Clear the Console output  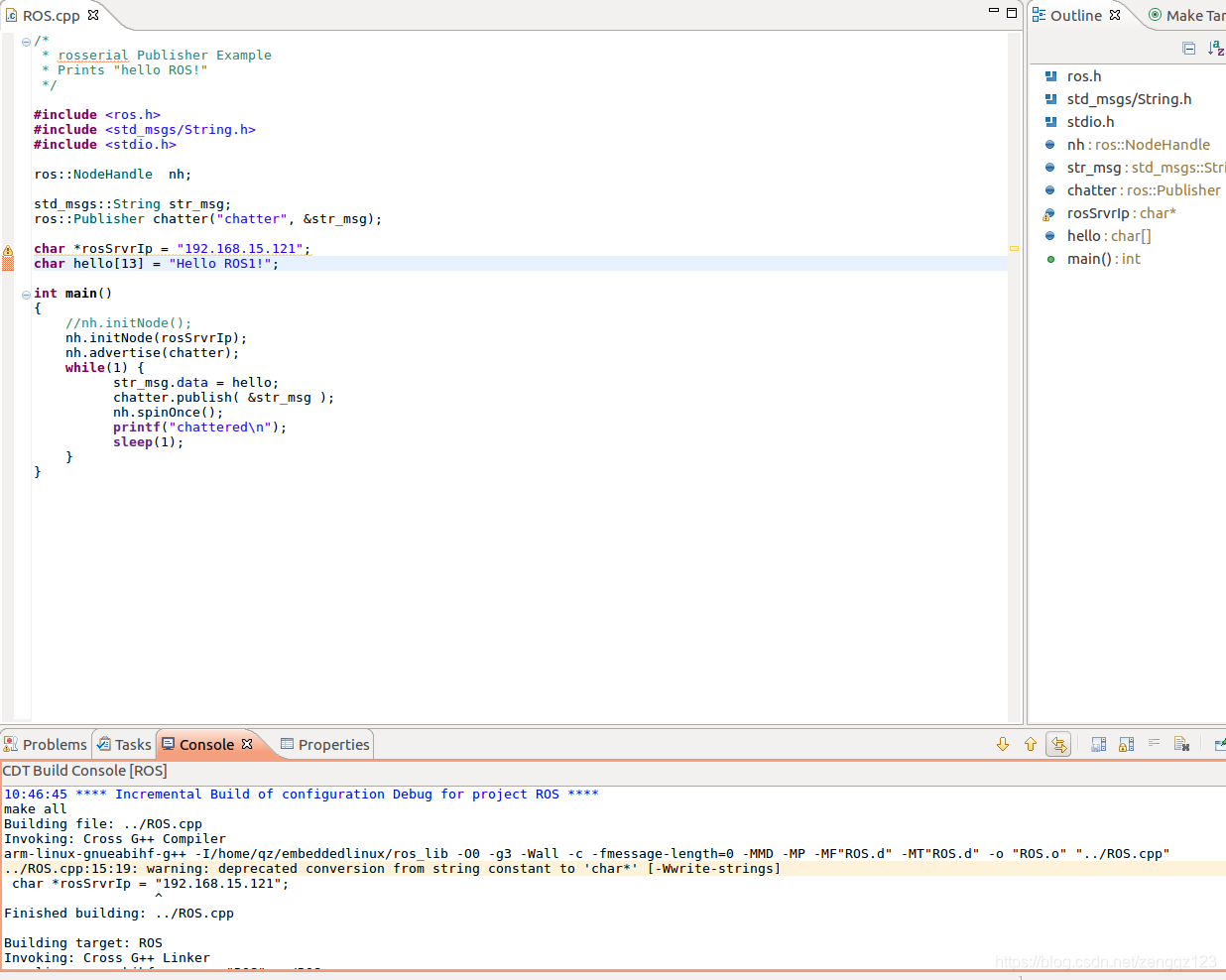click(1181, 744)
